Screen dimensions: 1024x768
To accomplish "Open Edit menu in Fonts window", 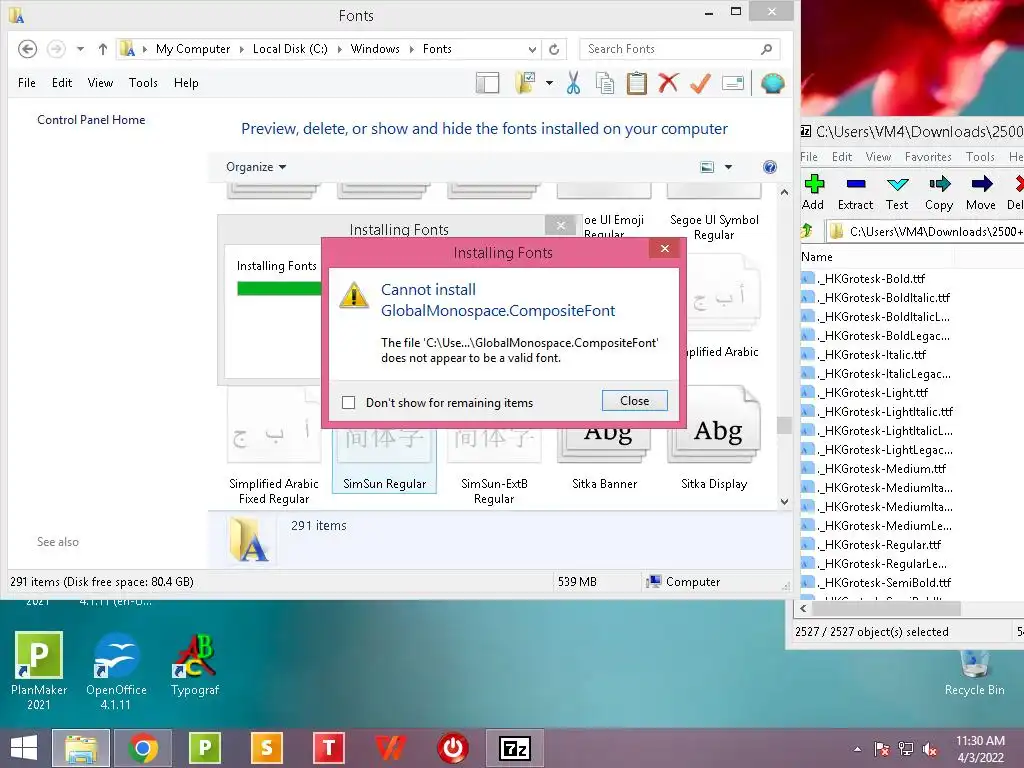I will tap(62, 83).
